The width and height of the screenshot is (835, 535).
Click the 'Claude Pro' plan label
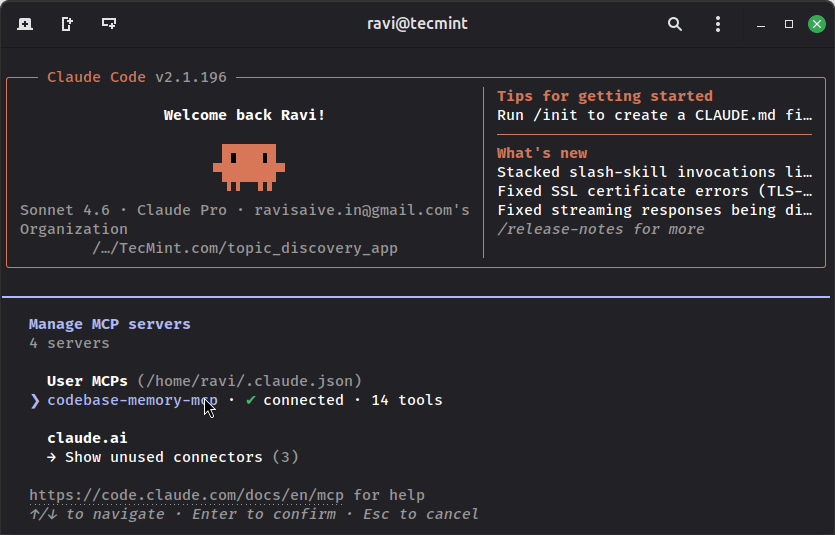[x=182, y=210]
